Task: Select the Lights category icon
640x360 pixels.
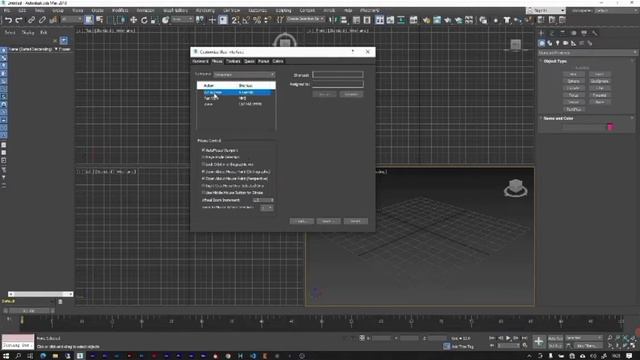Action: coord(558,43)
